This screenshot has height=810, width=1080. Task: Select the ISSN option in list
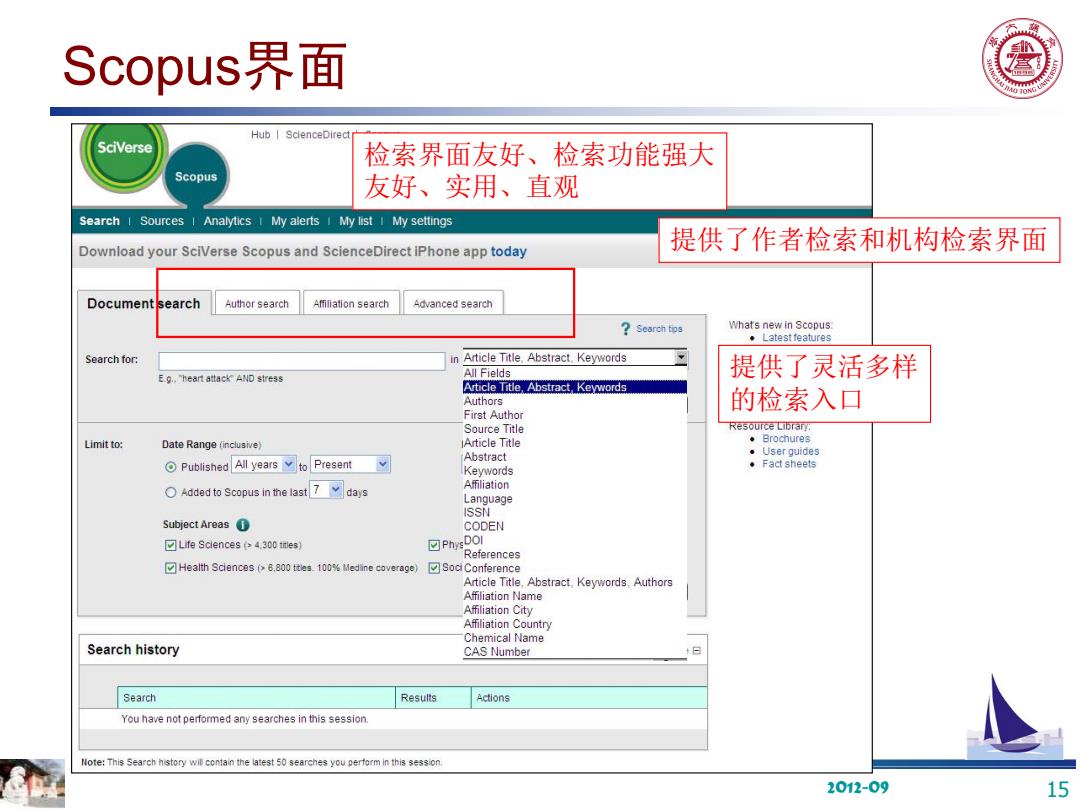pyautogui.click(x=477, y=512)
